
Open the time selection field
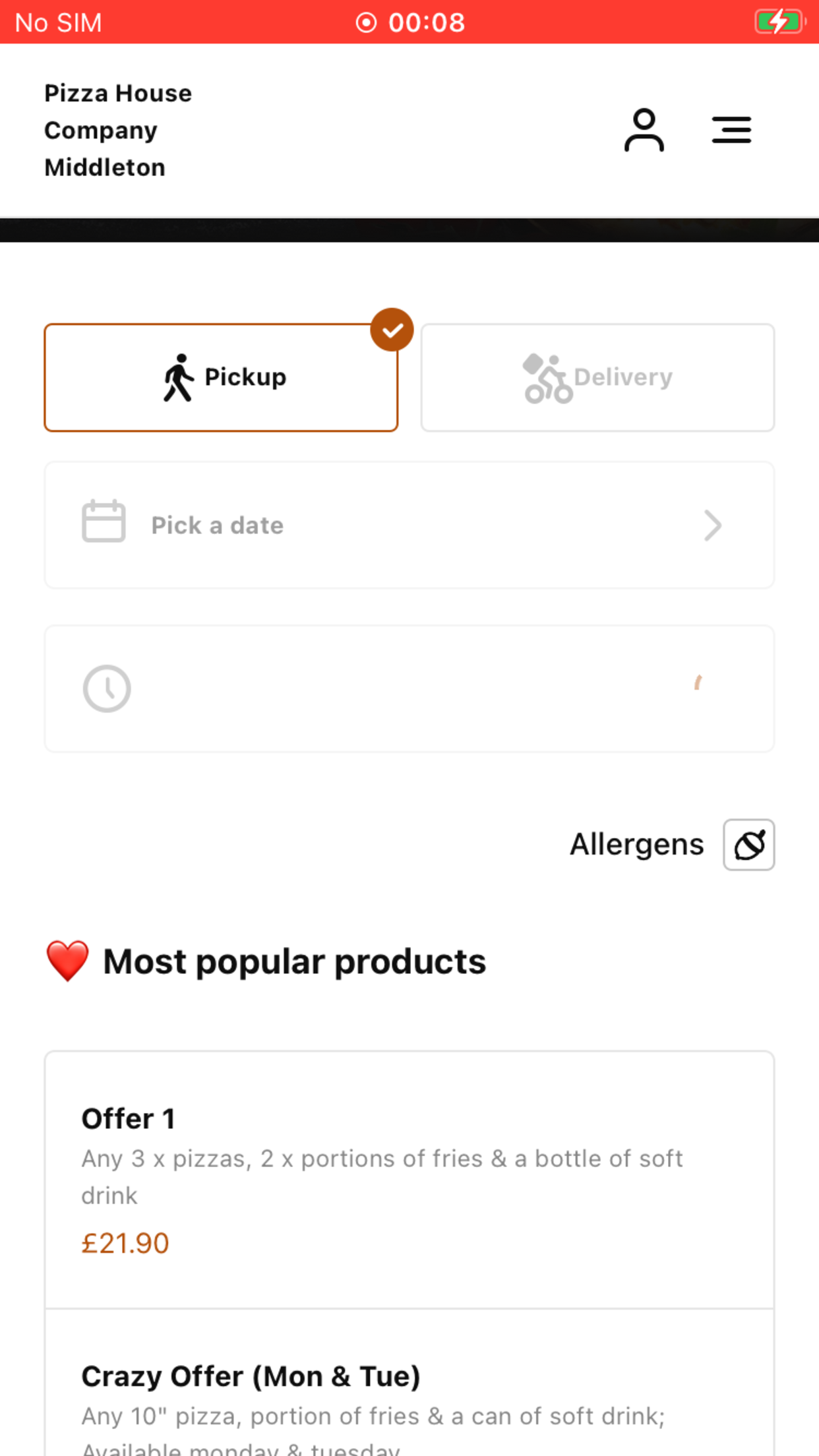tap(409, 688)
